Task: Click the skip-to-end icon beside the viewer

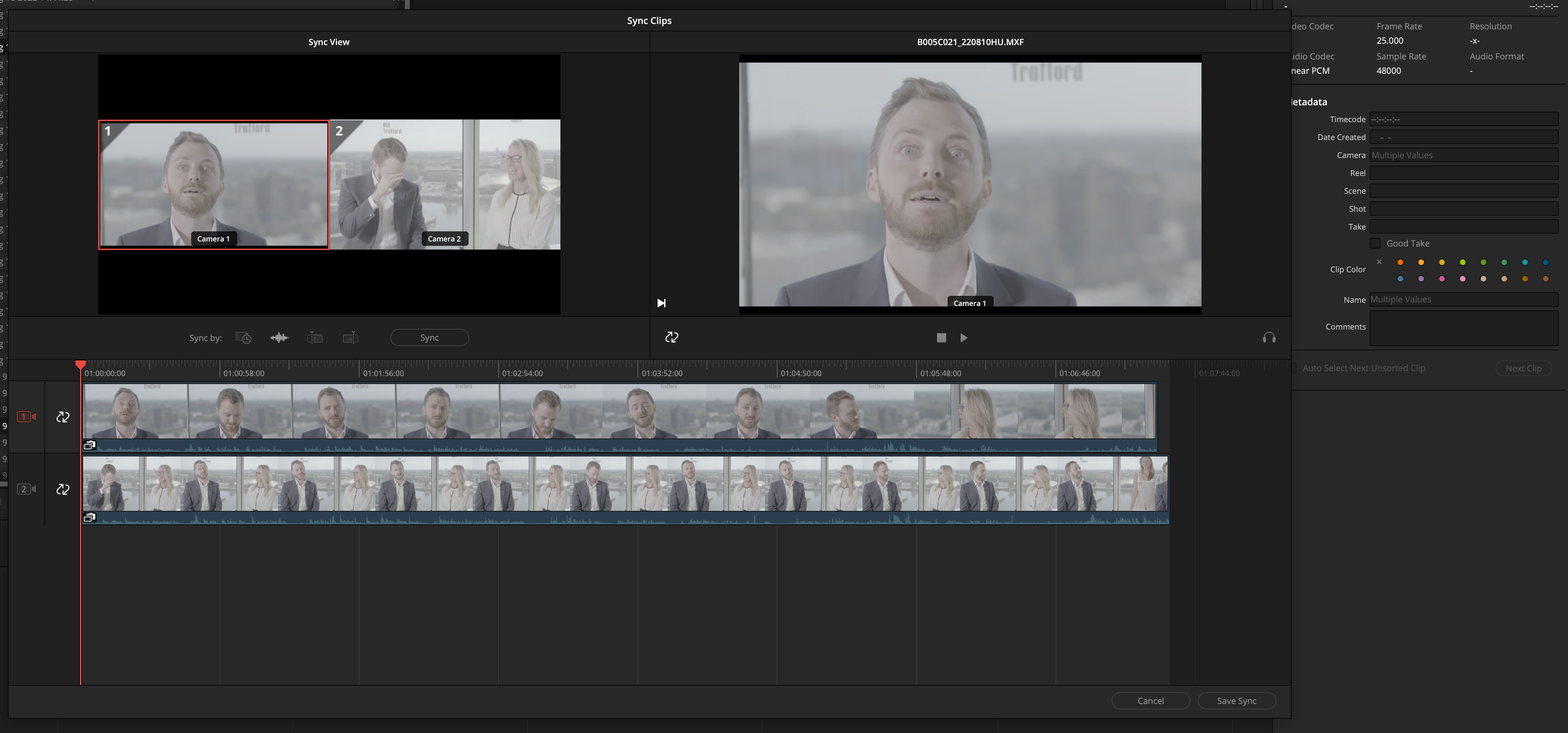Action: (661, 303)
